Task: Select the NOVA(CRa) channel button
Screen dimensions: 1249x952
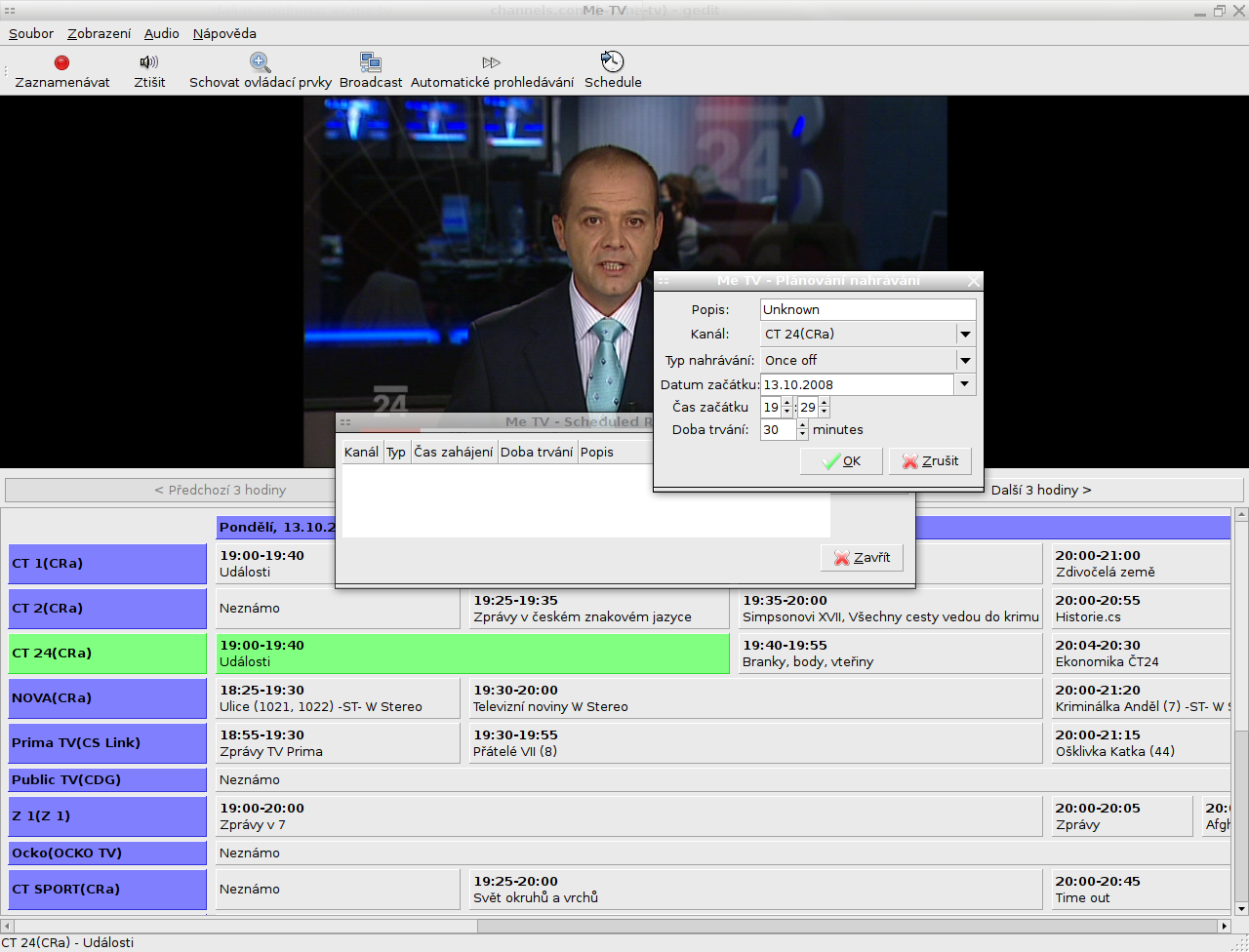Action: pyautogui.click(x=107, y=698)
